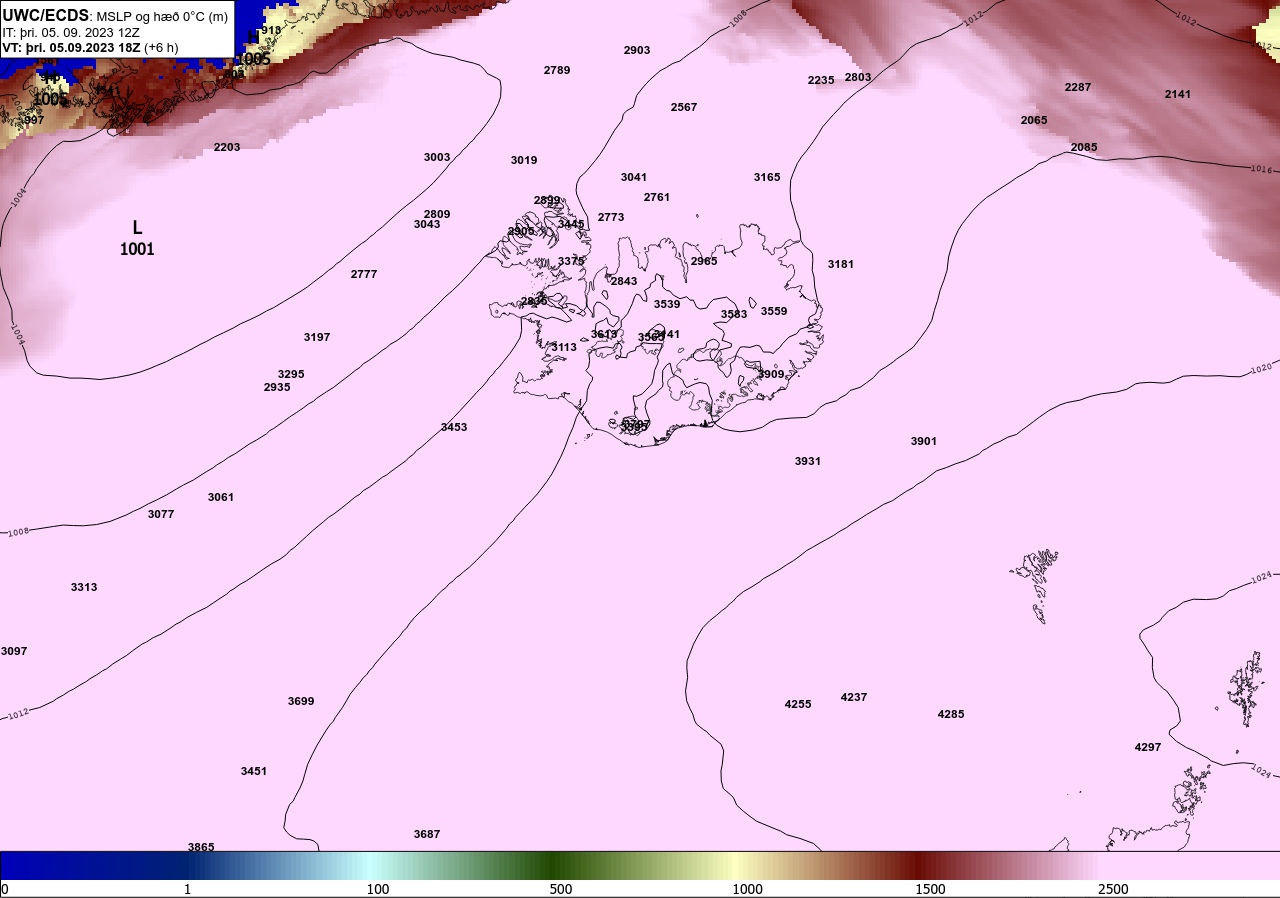Click the 4237 height value
Viewport: 1280px width, 898px height.
pyautogui.click(x=854, y=697)
